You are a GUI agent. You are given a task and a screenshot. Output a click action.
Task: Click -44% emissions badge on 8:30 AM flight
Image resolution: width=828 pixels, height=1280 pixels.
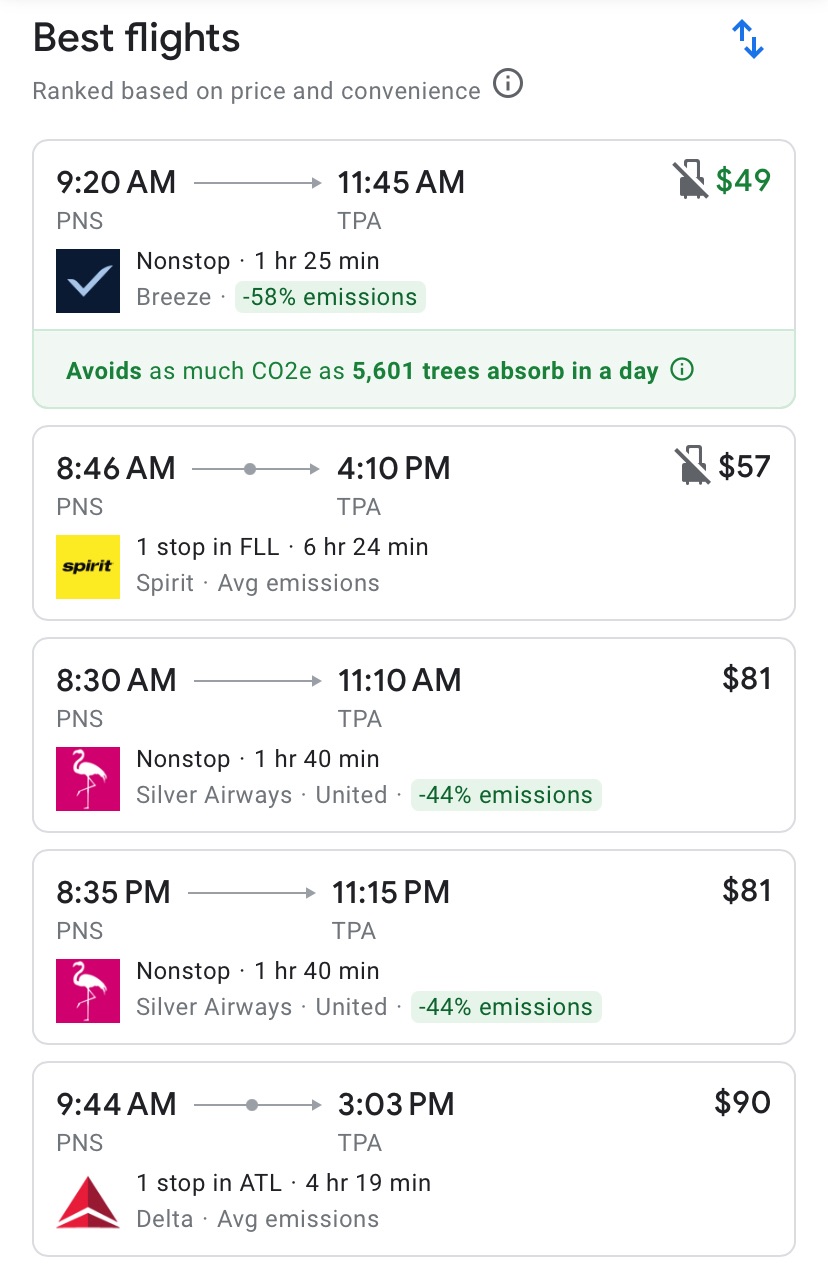click(506, 796)
